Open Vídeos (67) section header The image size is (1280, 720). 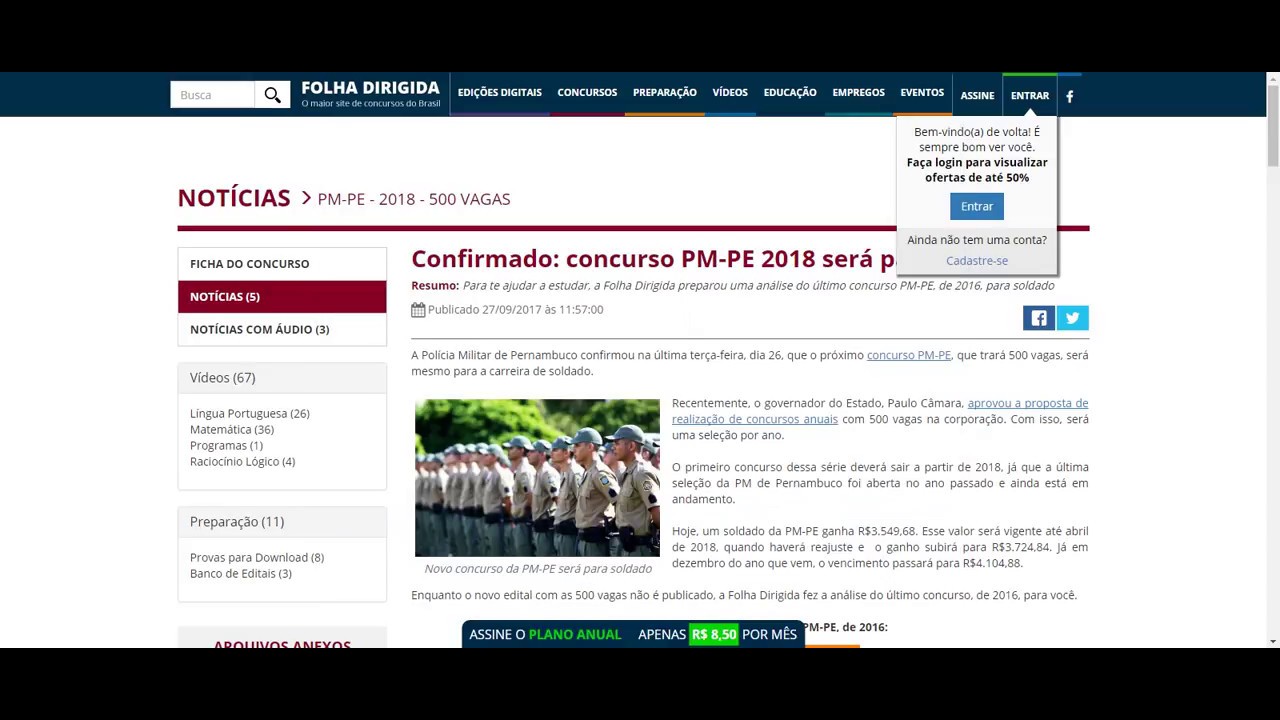point(282,378)
